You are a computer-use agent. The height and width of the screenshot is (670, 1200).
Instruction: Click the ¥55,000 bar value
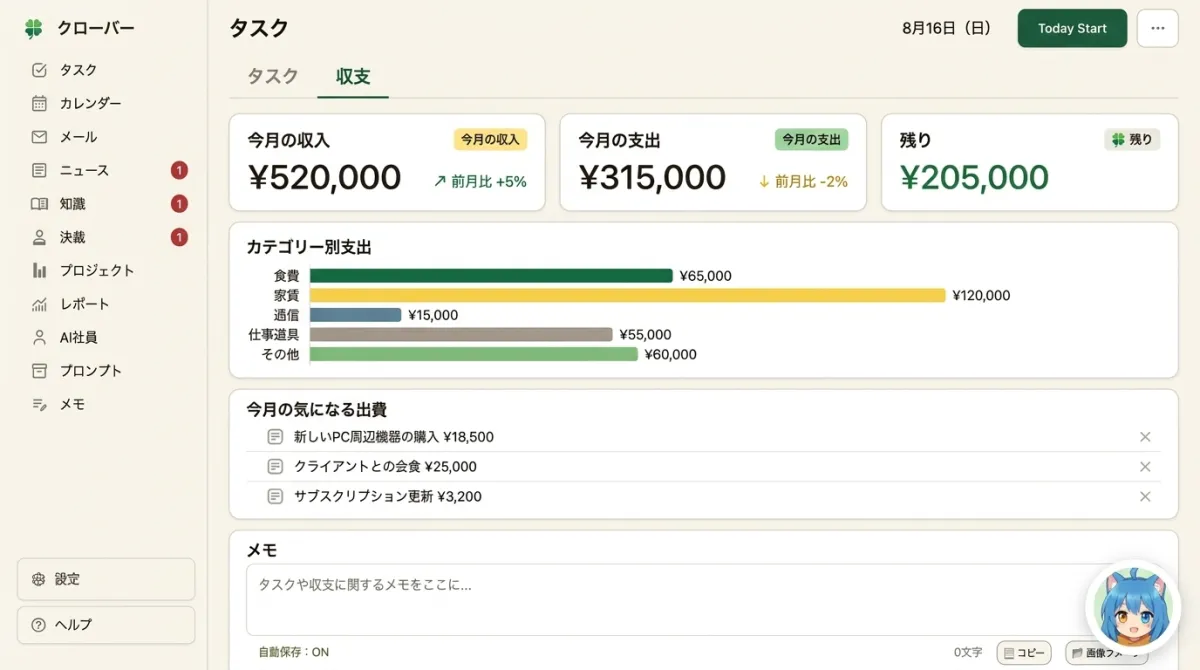(x=645, y=335)
